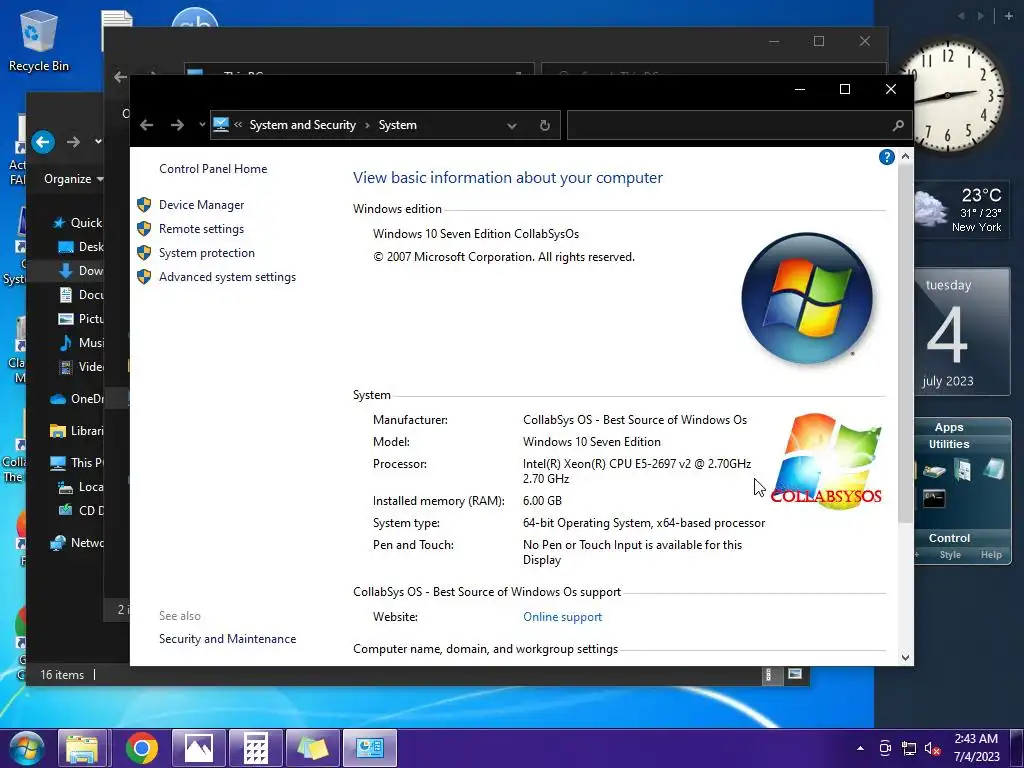
Task: Click scroll down arrow of System window
Action: coord(905,657)
